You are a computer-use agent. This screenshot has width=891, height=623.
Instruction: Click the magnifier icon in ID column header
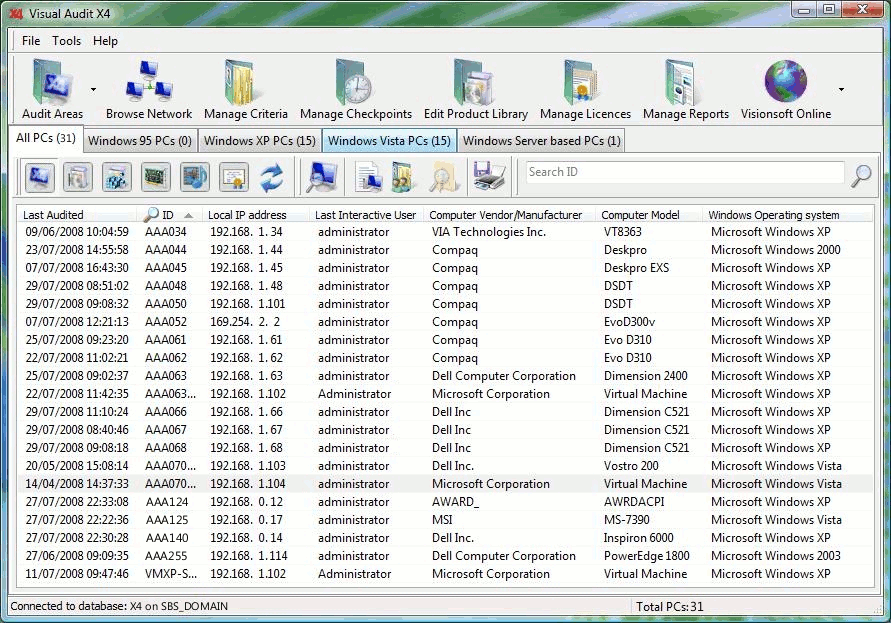151,214
